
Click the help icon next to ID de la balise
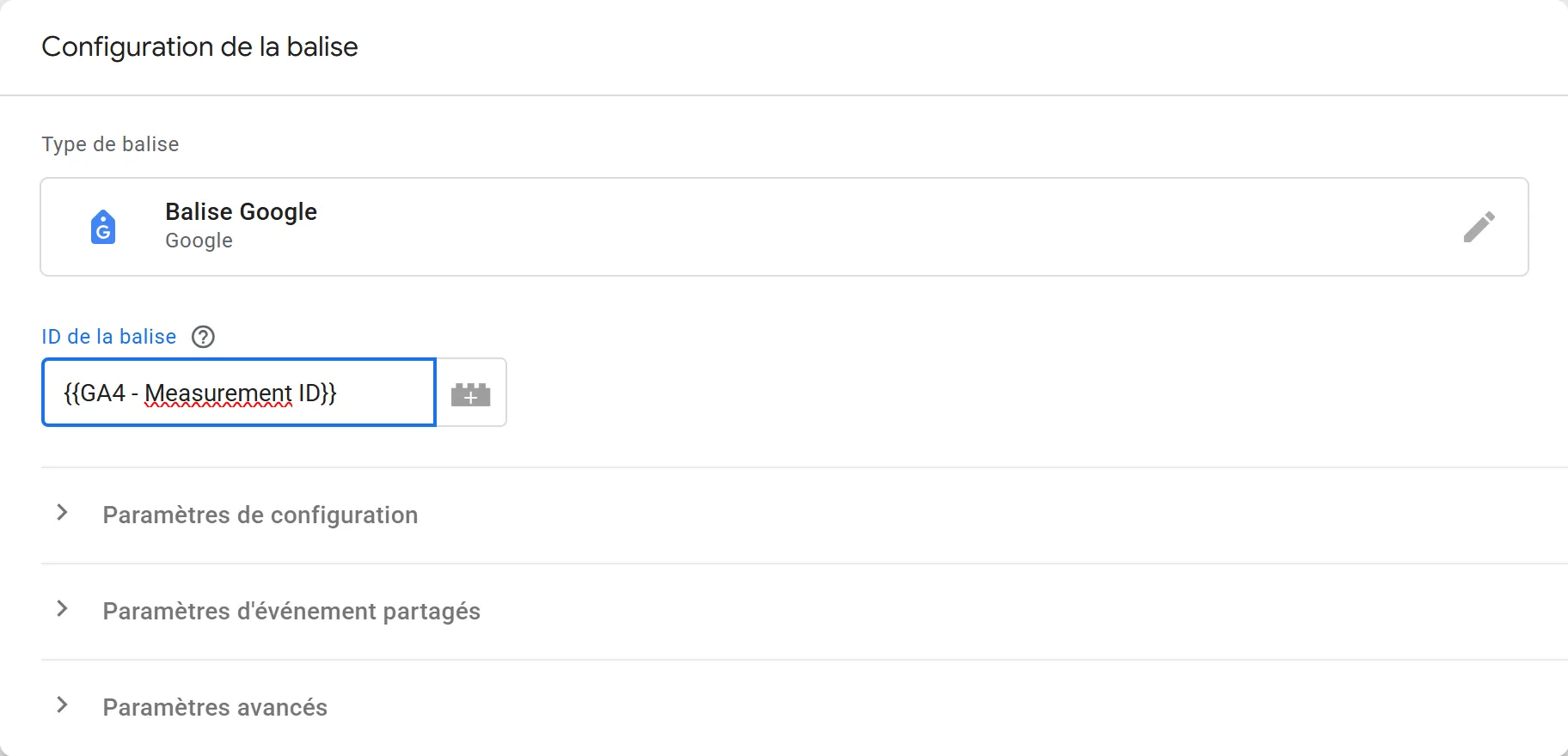[203, 337]
